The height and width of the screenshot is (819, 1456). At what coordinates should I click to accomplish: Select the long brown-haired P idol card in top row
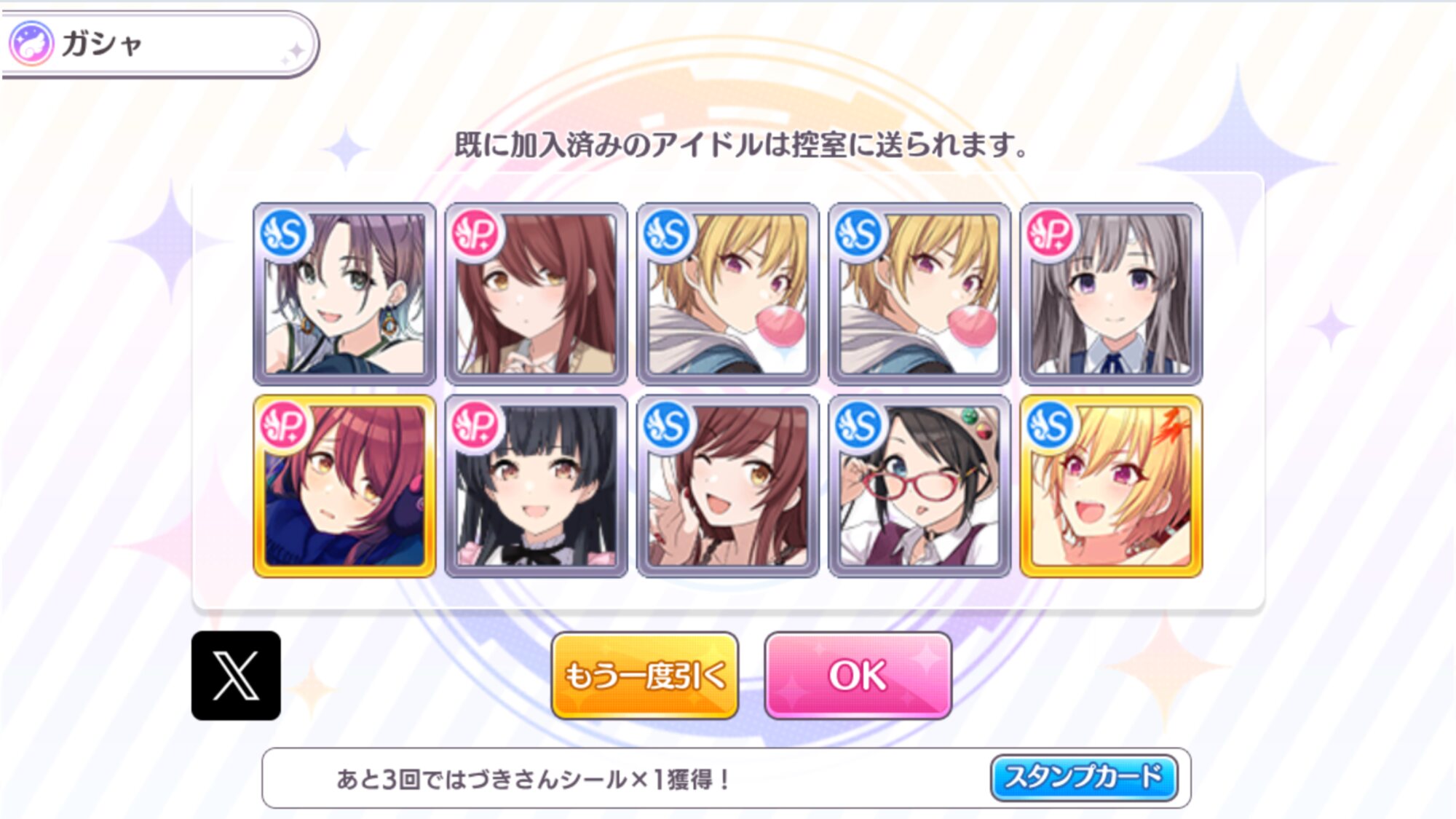(536, 294)
